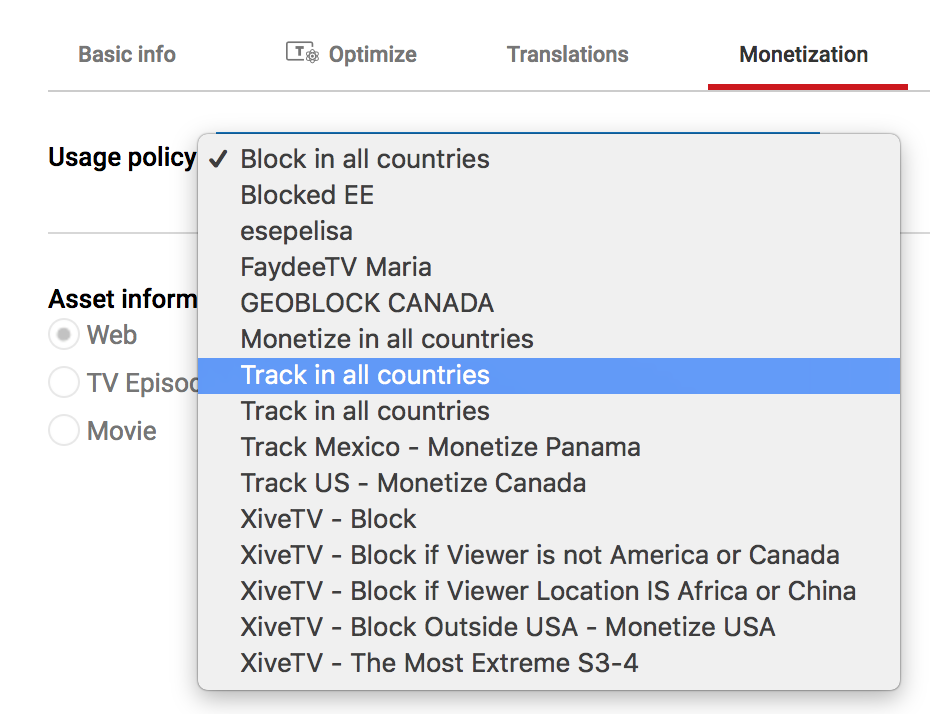The width and height of the screenshot is (930, 714).
Task: Choose checked "Block in all countries" option
Action: 365,159
